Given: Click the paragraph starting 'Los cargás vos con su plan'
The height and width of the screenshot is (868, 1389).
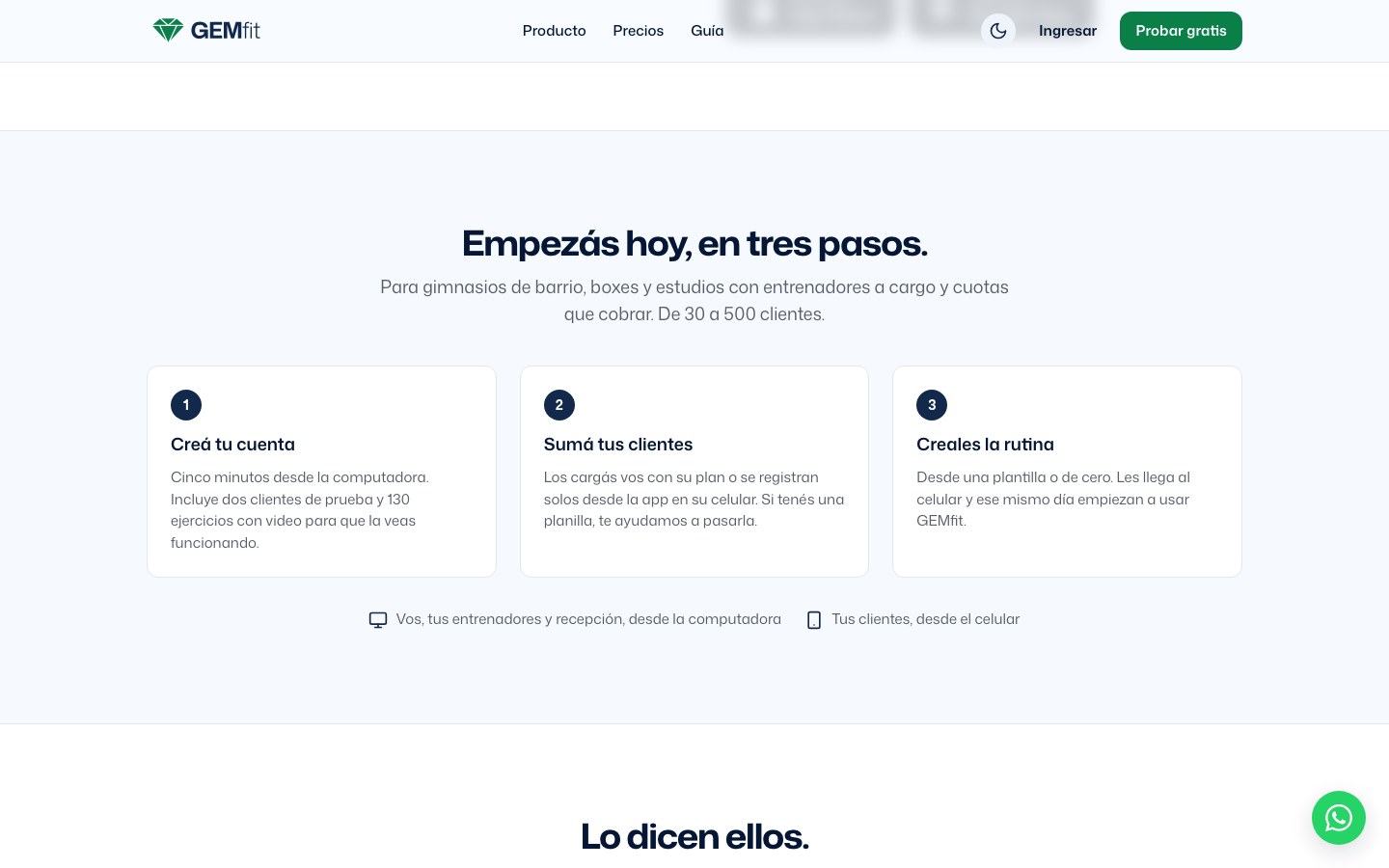Looking at the screenshot, I should tap(694, 500).
